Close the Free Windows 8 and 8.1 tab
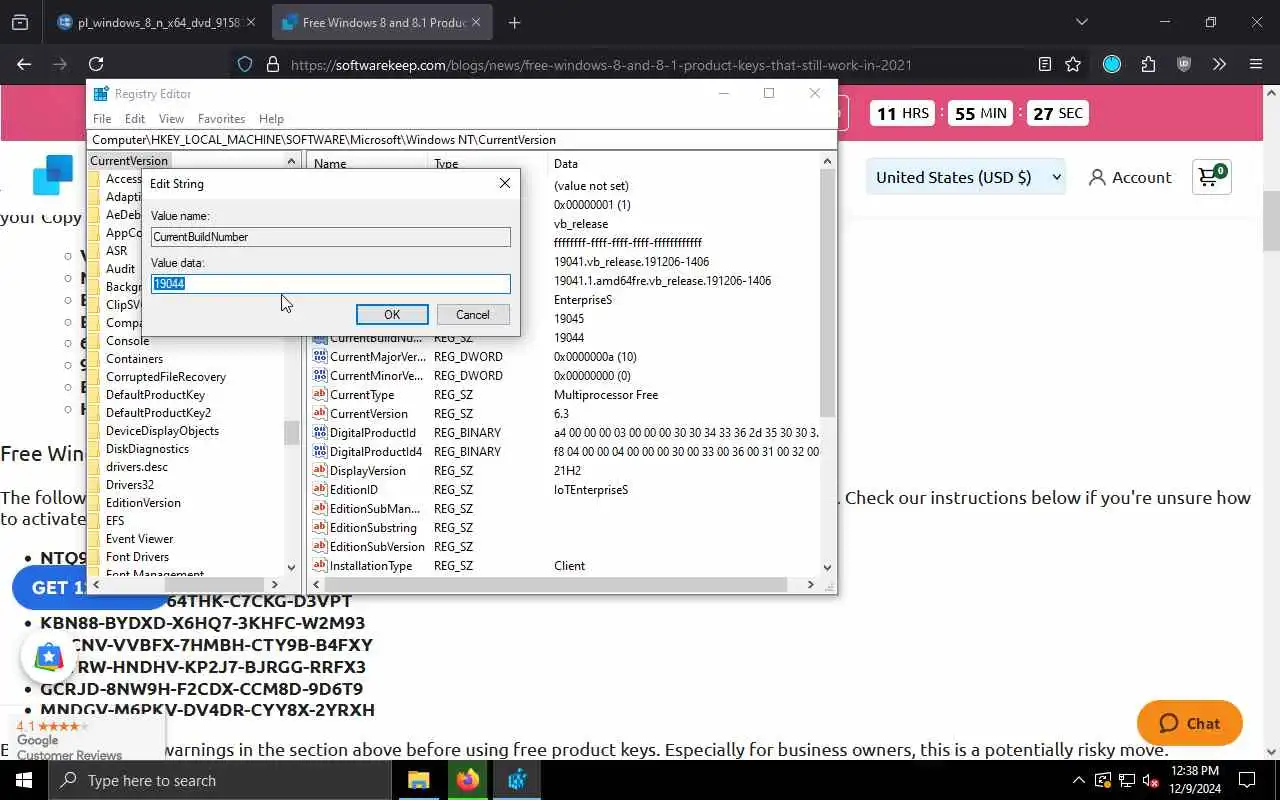Screen dimensions: 1280x800 click(x=476, y=22)
